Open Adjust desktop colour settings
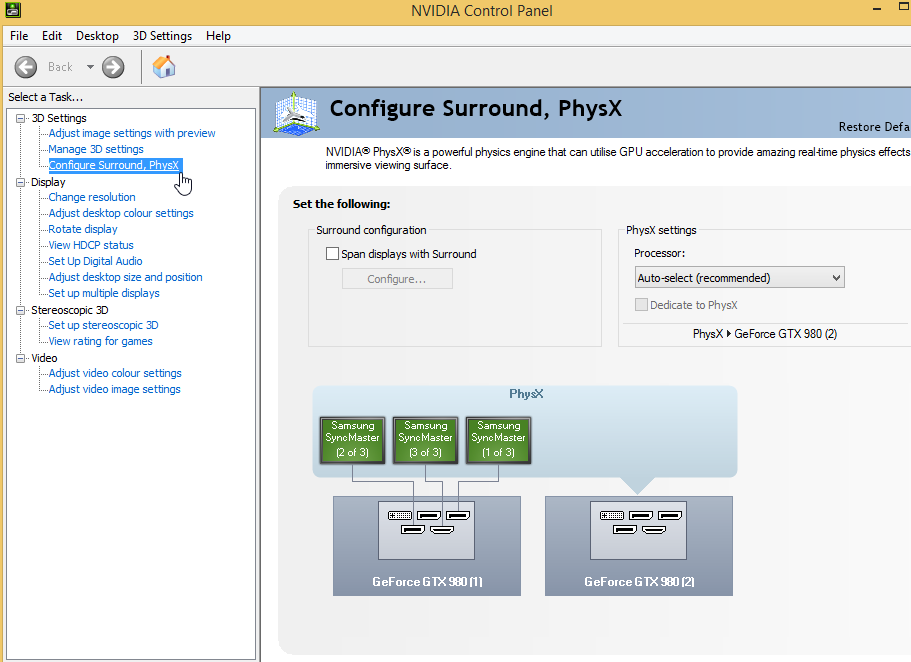 point(121,213)
